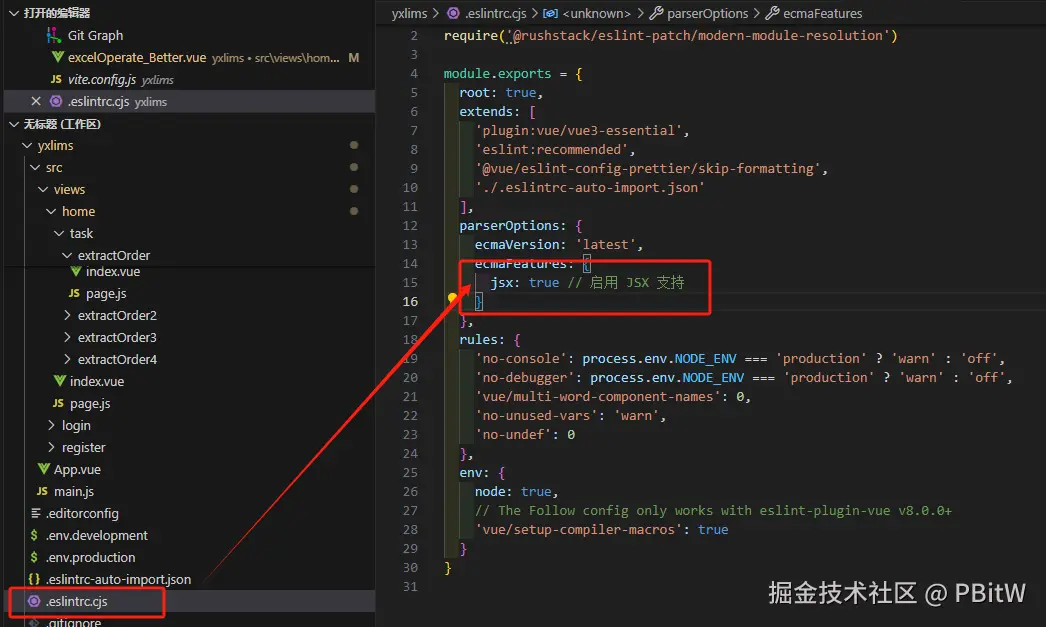Expand the login folder

pyautogui.click(x=51, y=425)
